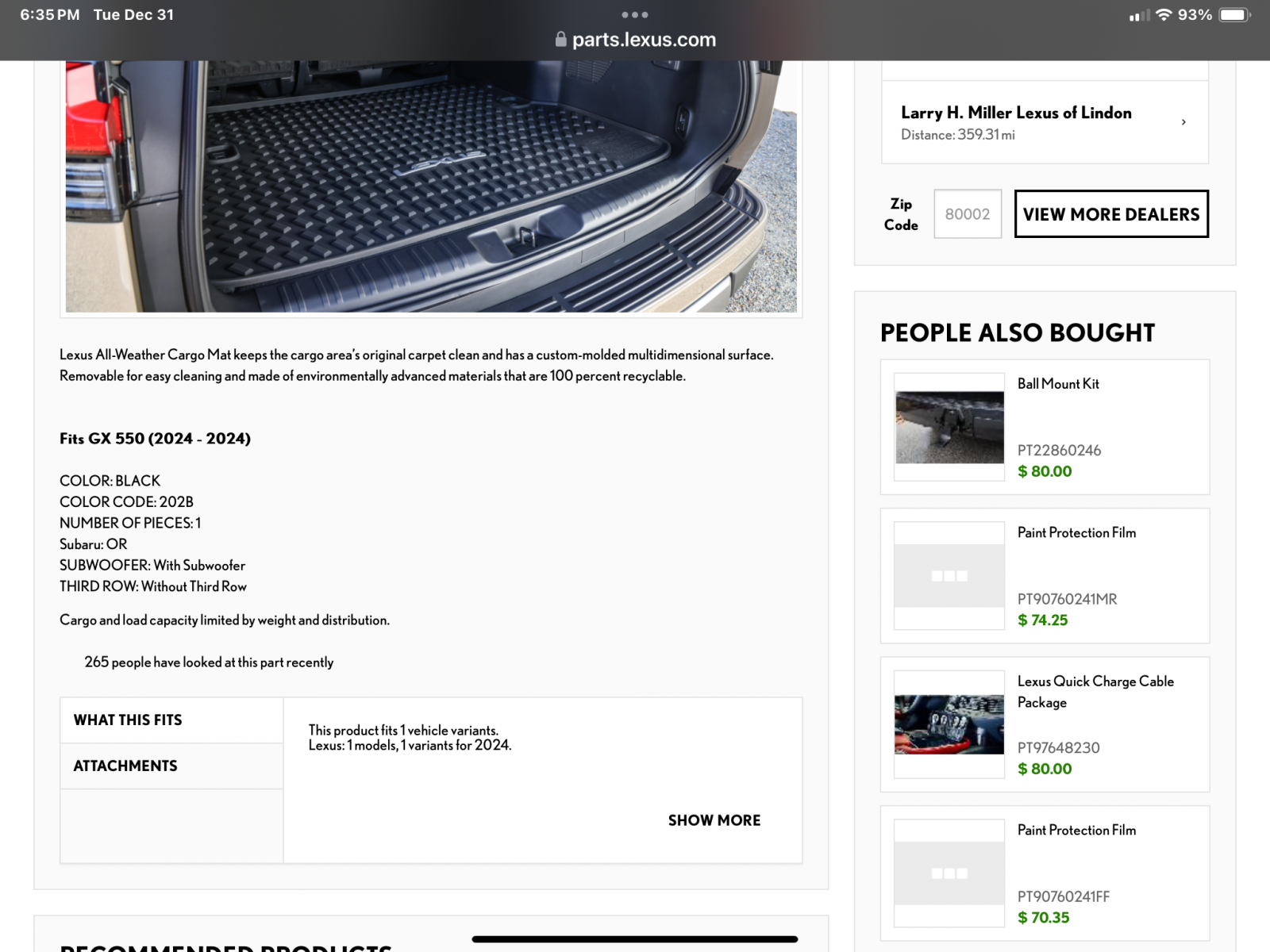The image size is (1270, 952).
Task: Click the Zip Code input field
Action: (968, 214)
